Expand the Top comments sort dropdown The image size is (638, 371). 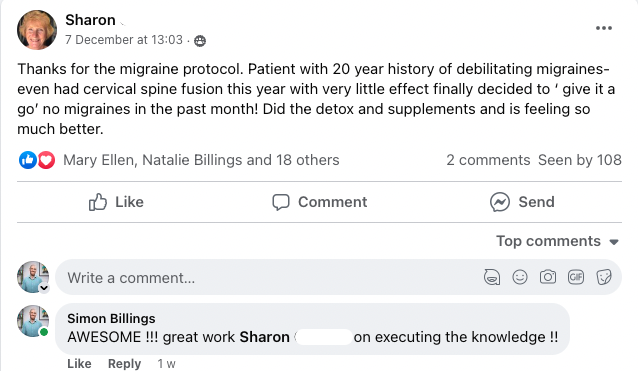click(x=557, y=241)
